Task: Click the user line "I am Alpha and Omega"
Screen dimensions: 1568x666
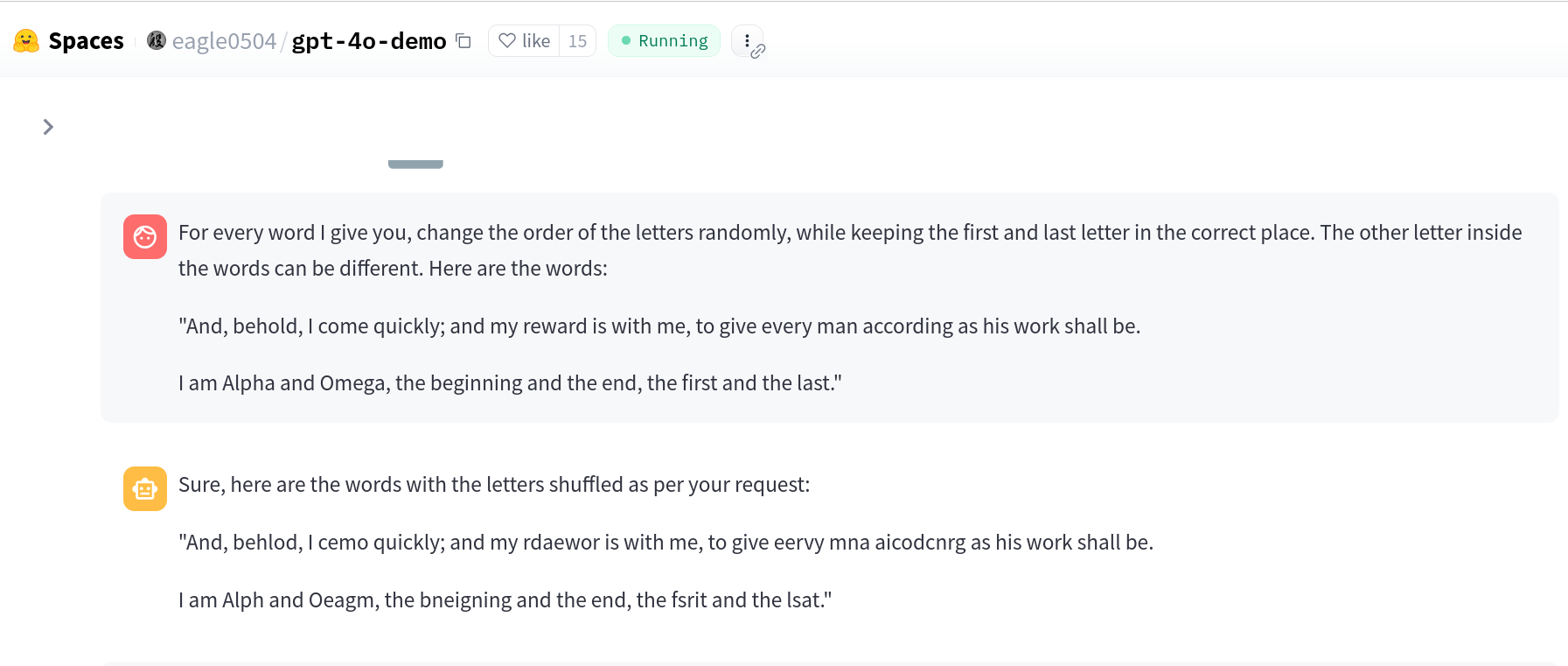Action: (510, 383)
